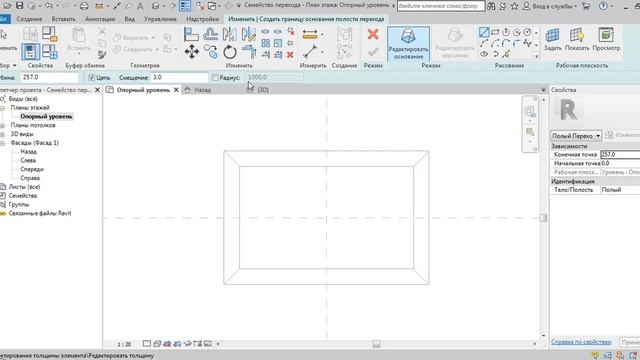Viewport: 640px width, 360px height.
Task: Open the Справка по свойствам link
Action: pyautogui.click(x=581, y=342)
